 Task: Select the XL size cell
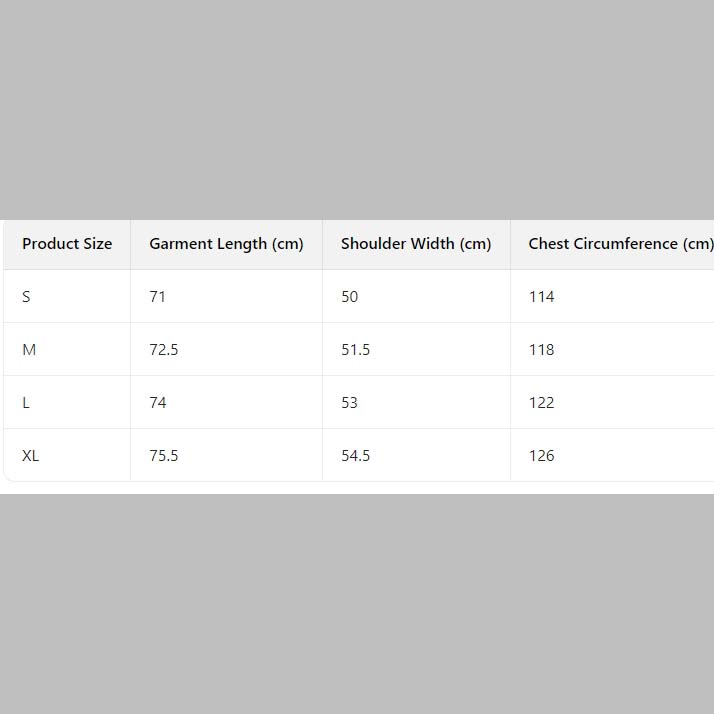tap(31, 456)
